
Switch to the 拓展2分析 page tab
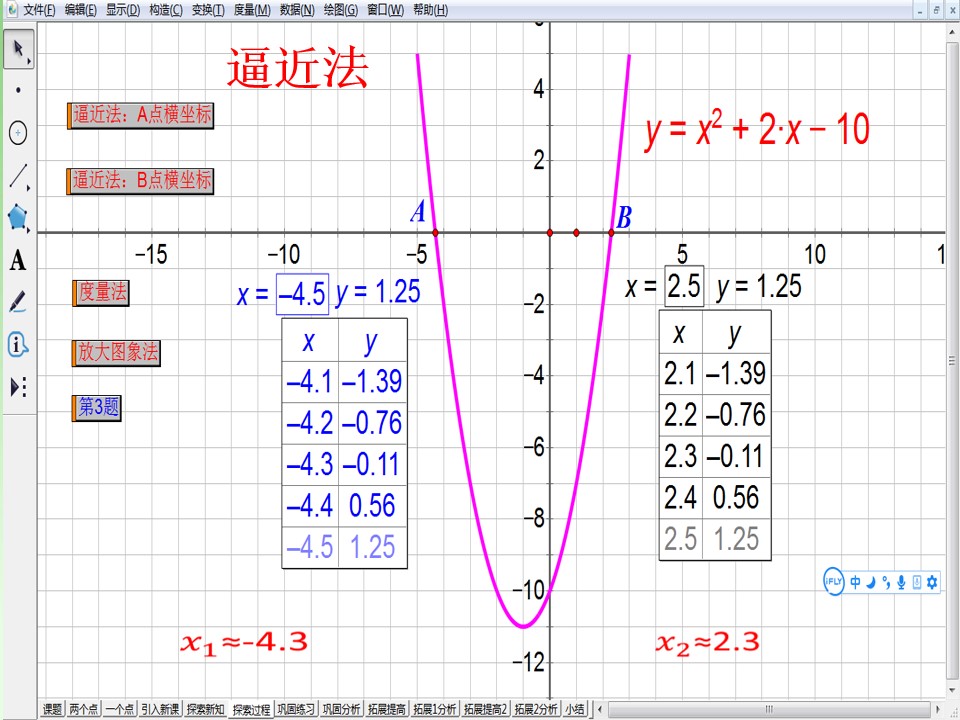point(536,709)
